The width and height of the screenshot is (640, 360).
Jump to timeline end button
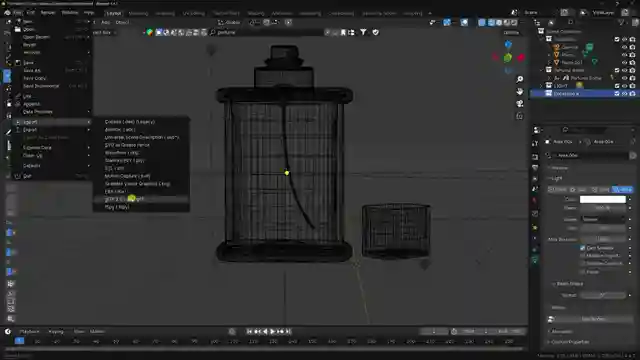[x=288, y=331]
